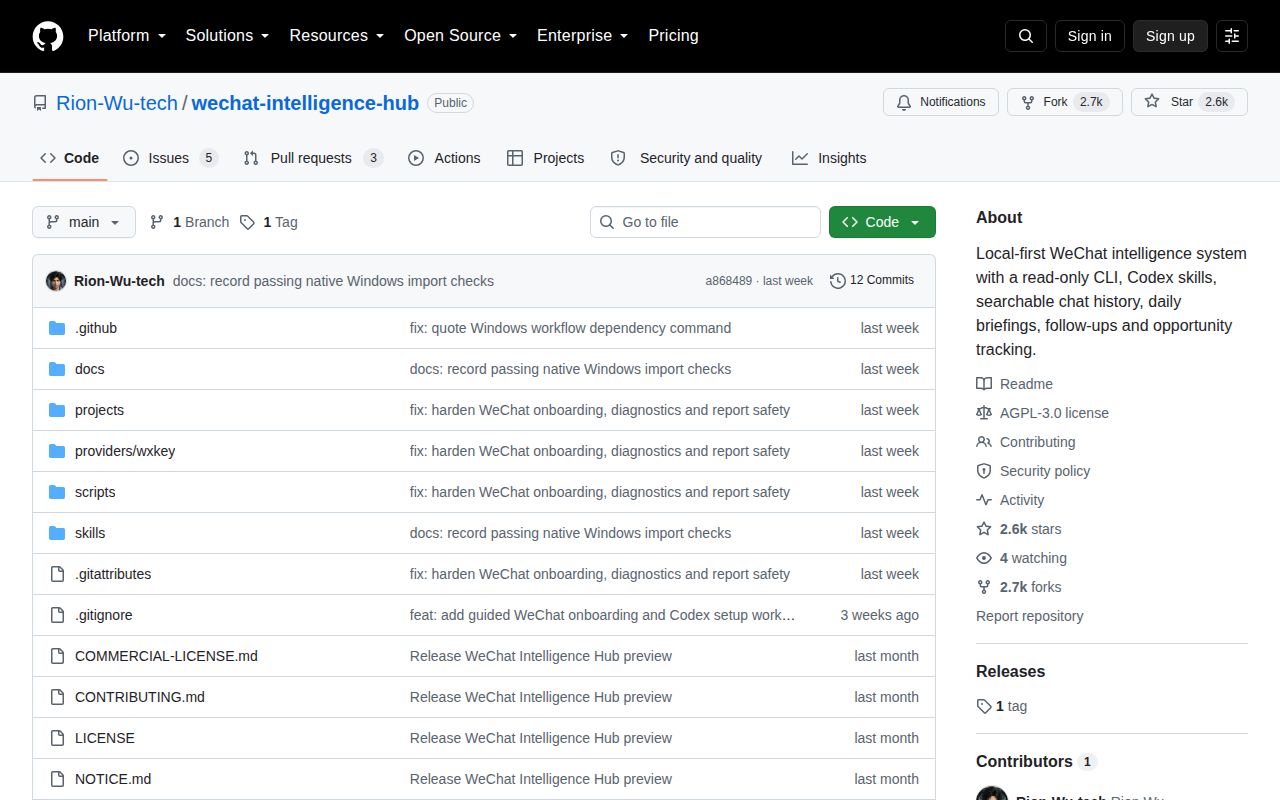Image resolution: width=1280 pixels, height=800 pixels.
Task: Open the .gitignore file name
Action: pyautogui.click(x=104, y=615)
